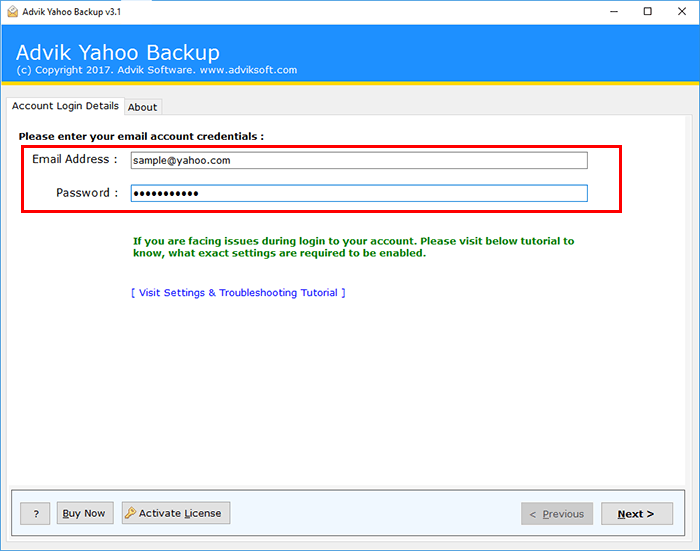This screenshot has width=700, height=551.
Task: Click the Email Address input field
Action: [359, 160]
